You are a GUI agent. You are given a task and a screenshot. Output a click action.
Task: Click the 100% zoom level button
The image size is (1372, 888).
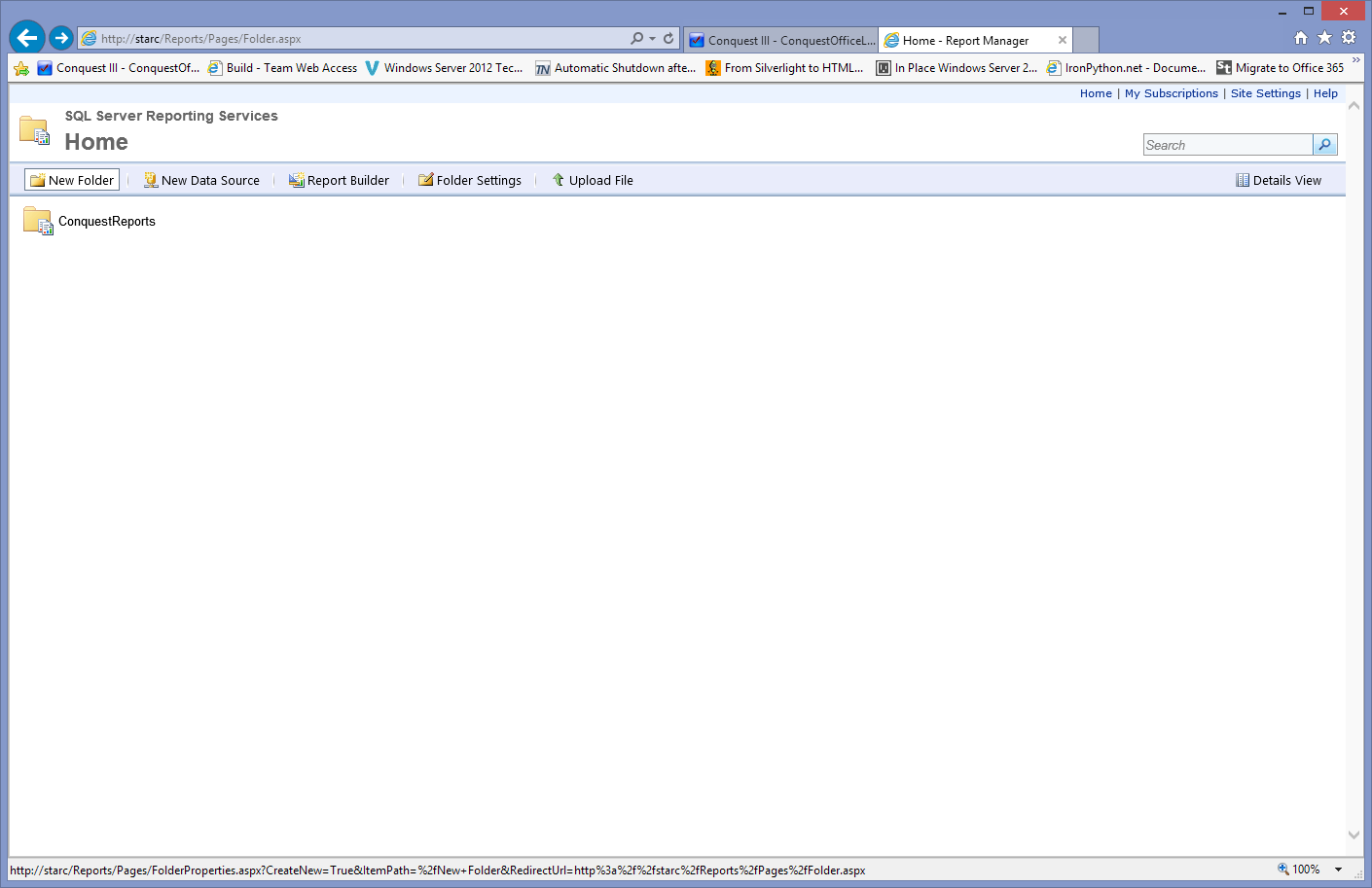[x=1299, y=870]
